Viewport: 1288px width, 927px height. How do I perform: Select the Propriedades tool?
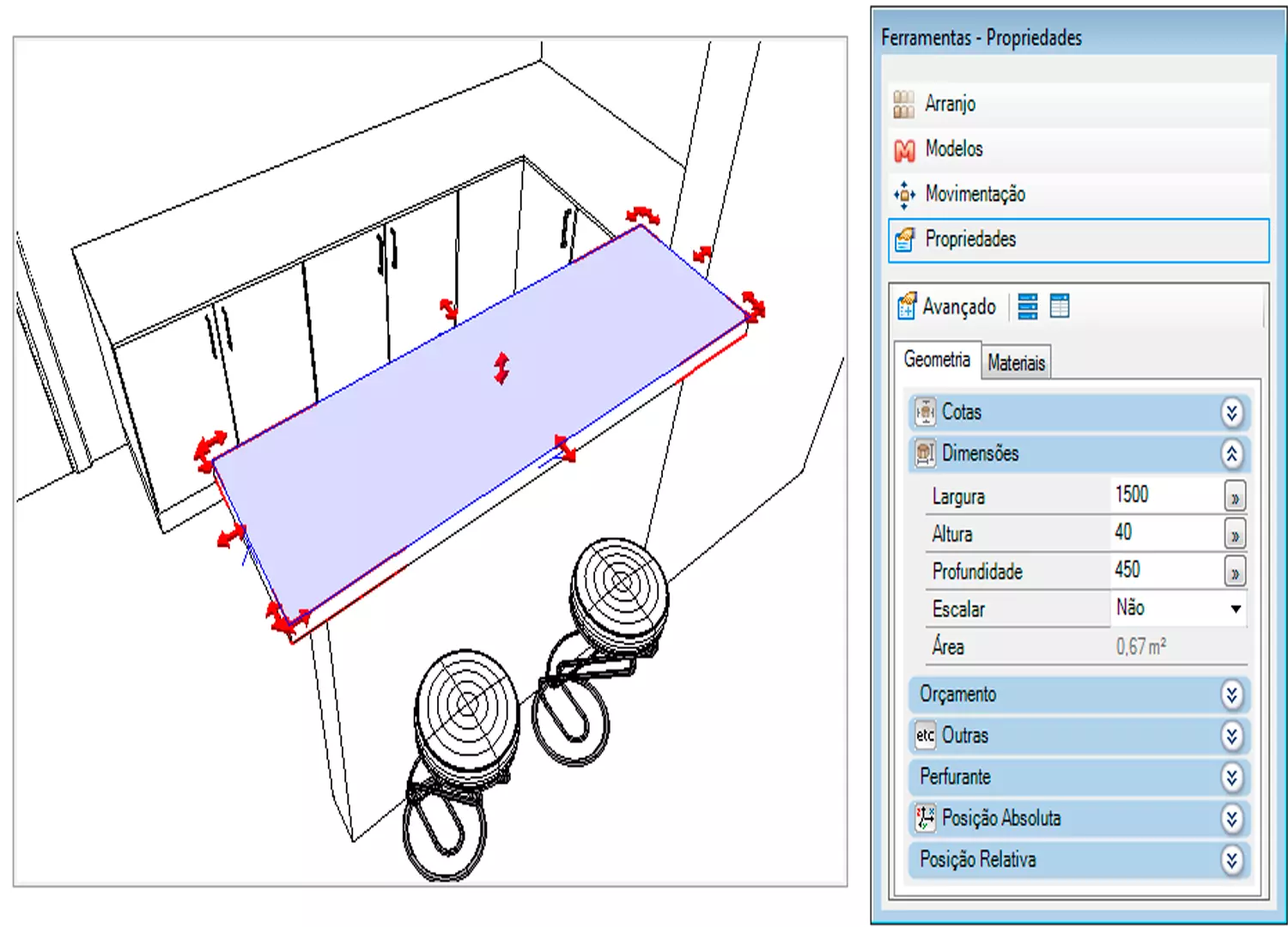(1078, 239)
